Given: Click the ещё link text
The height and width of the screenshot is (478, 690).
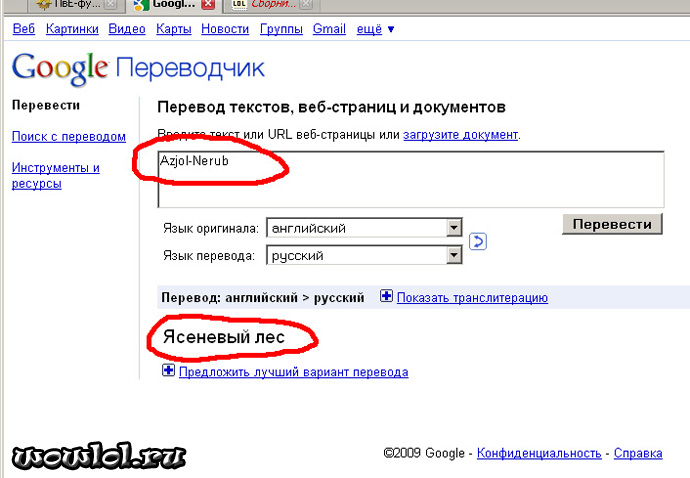Looking at the screenshot, I should pos(369,29).
